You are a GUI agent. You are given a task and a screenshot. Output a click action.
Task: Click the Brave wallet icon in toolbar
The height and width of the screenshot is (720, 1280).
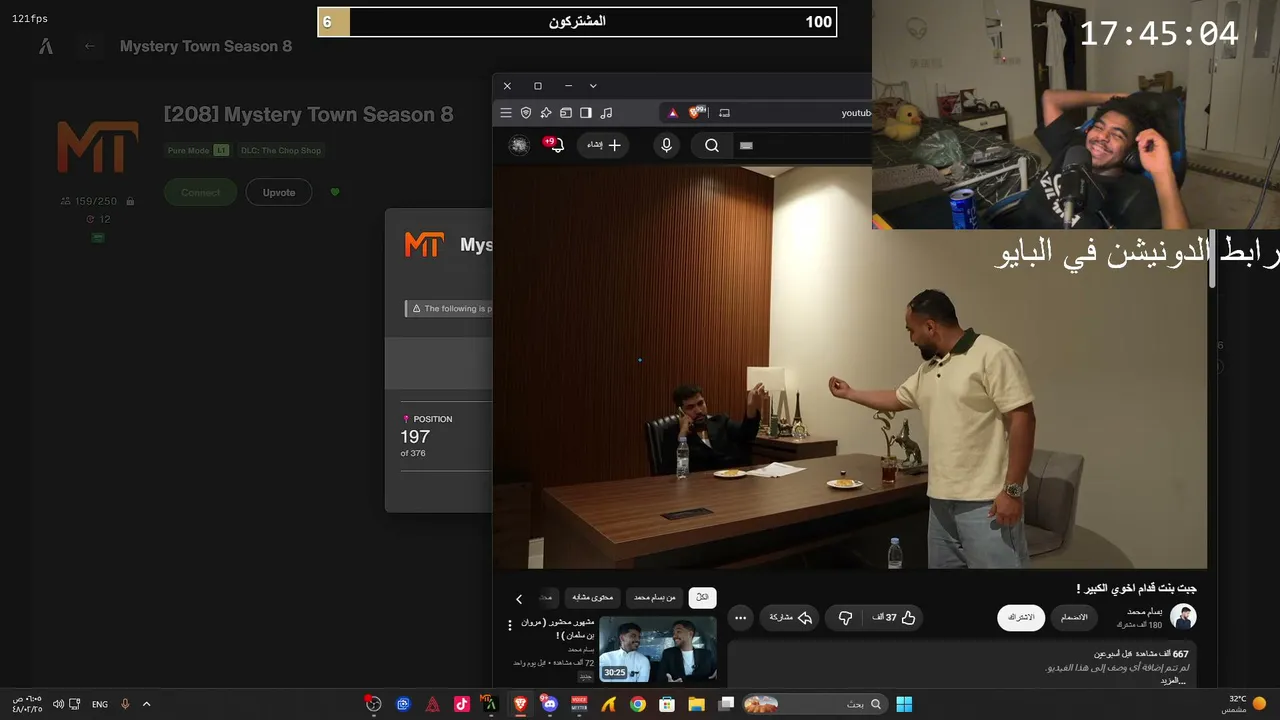click(x=566, y=113)
